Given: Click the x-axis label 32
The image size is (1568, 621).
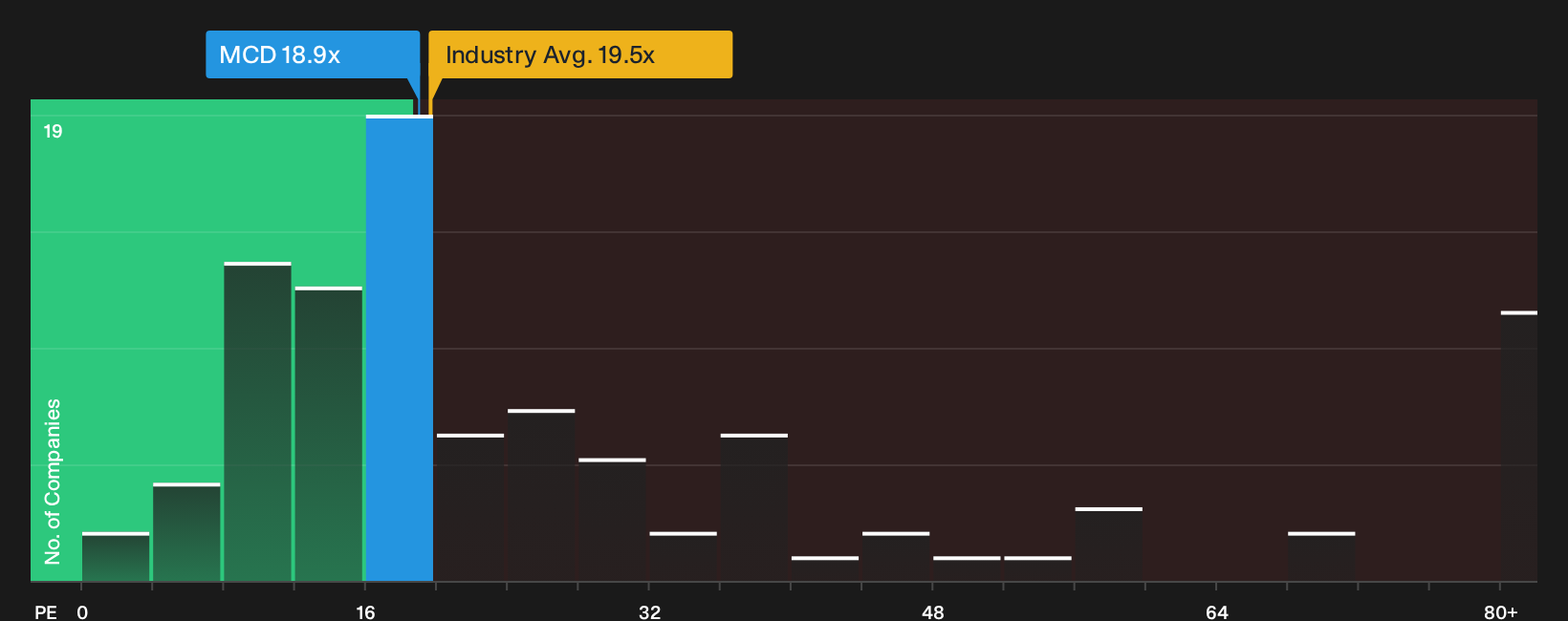Looking at the screenshot, I should click(649, 611).
